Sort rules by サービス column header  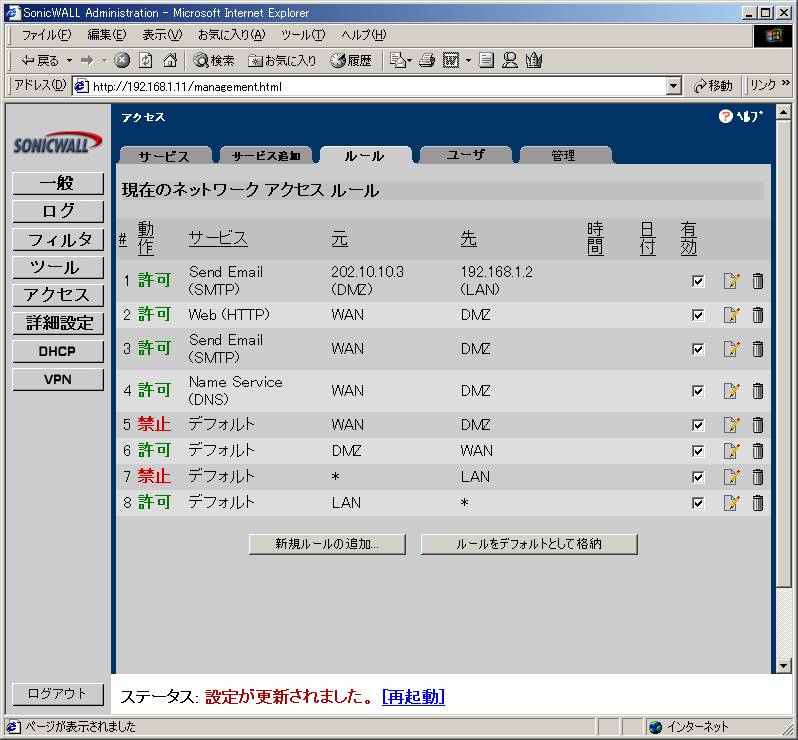click(x=218, y=238)
